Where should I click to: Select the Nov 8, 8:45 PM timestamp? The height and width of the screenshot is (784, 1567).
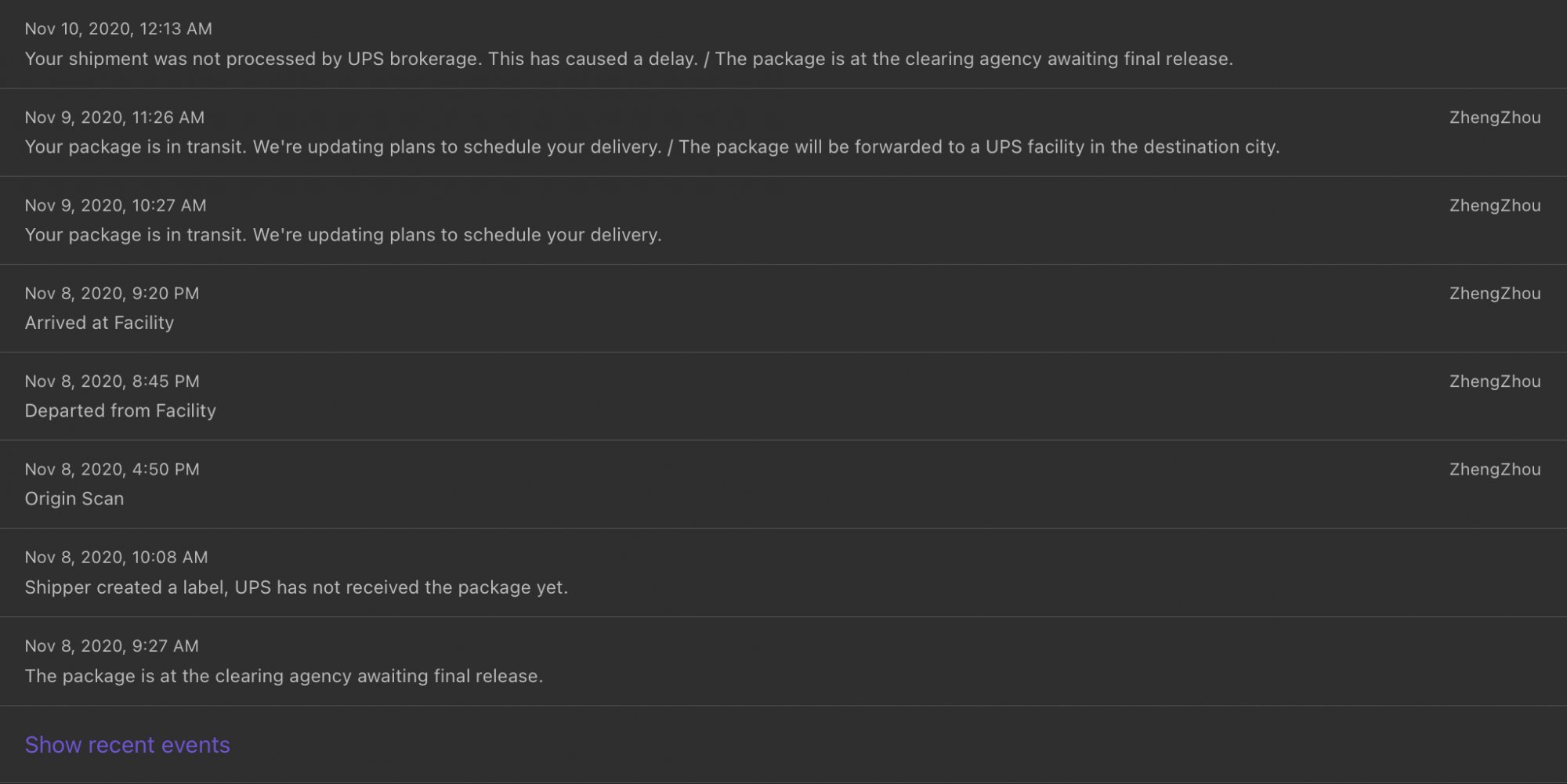pyautogui.click(x=112, y=381)
